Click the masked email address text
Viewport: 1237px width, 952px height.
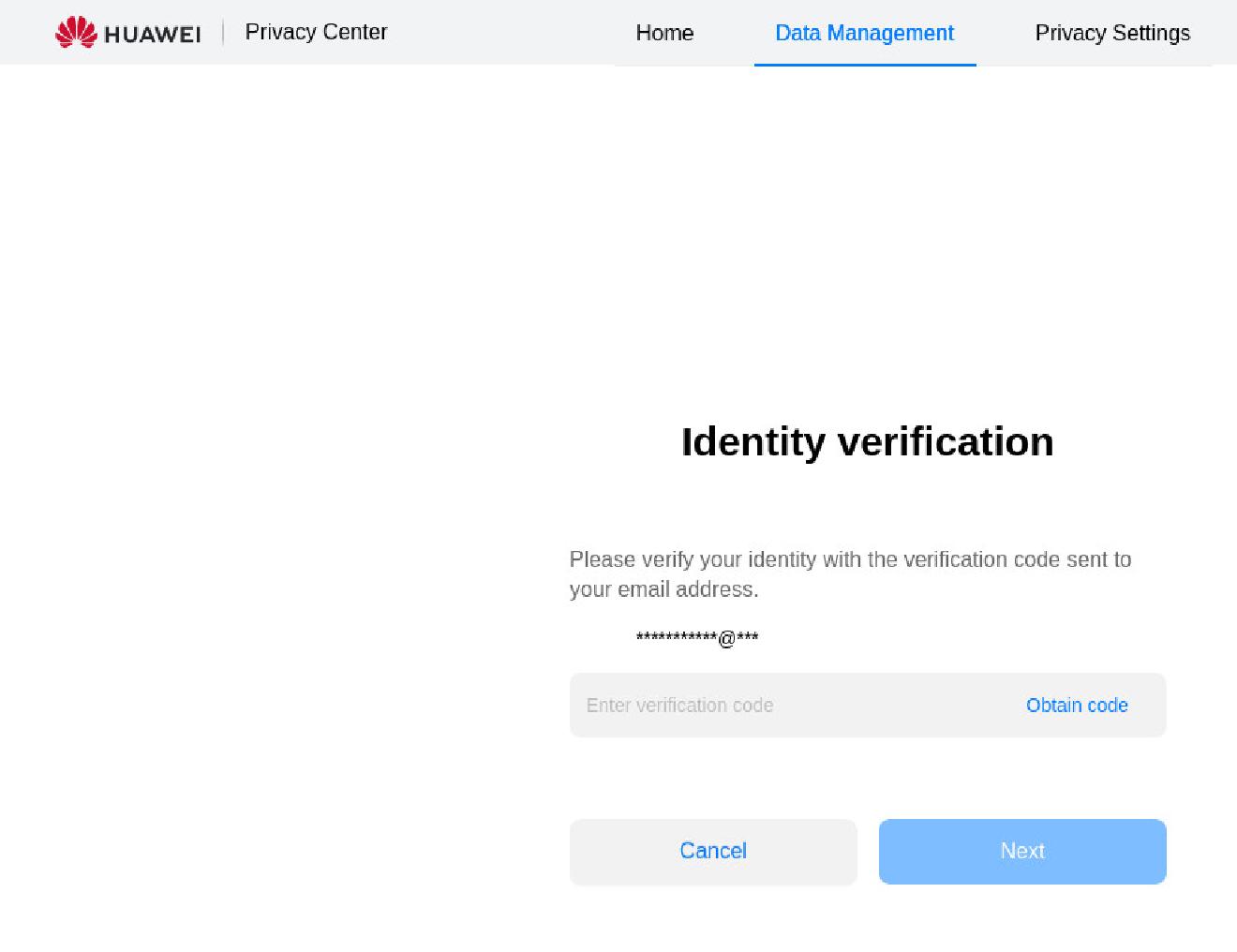[696, 639]
